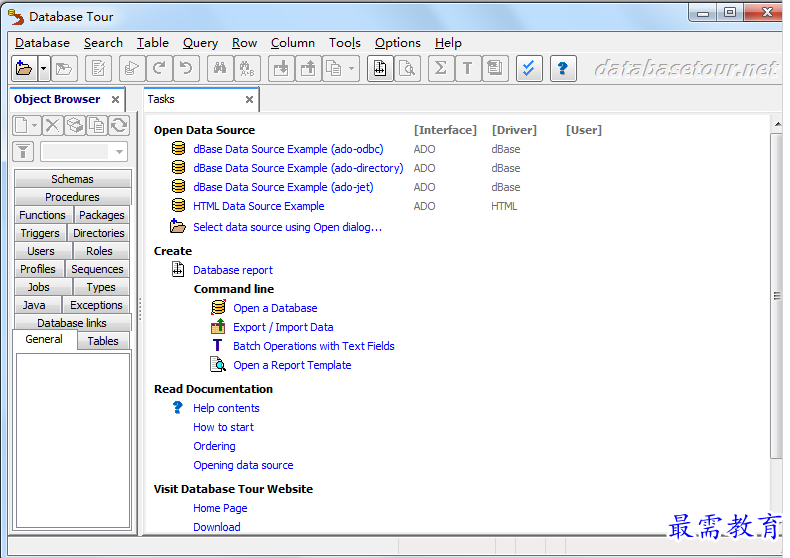Click the T text fields toolbar icon

pyautogui.click(x=468, y=68)
